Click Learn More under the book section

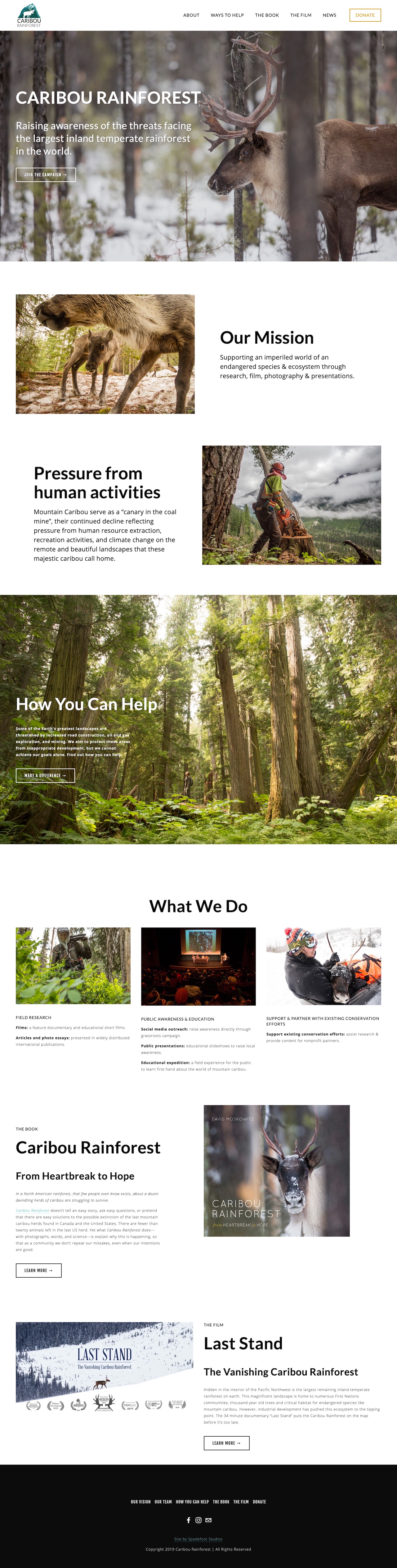point(39,1270)
